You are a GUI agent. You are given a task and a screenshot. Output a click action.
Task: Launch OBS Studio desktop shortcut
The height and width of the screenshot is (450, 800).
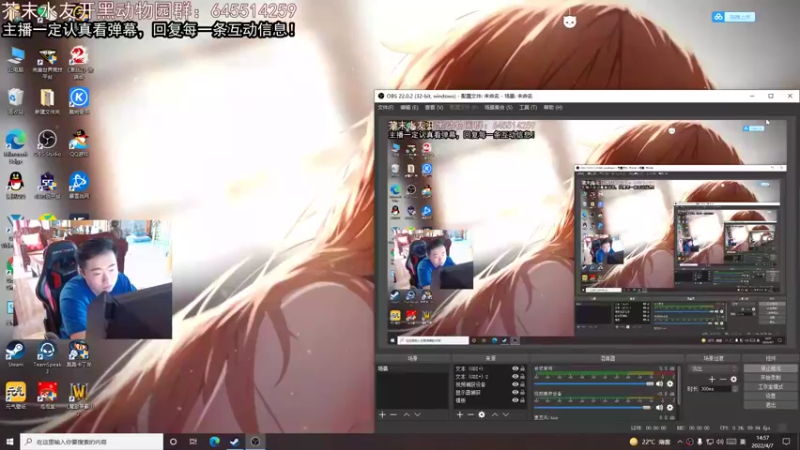[47, 143]
